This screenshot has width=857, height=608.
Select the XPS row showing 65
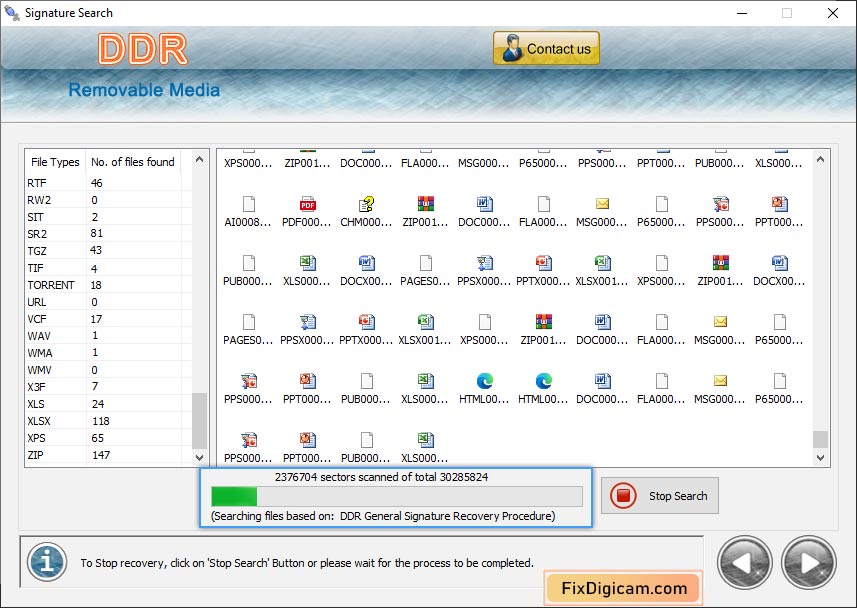click(109, 438)
